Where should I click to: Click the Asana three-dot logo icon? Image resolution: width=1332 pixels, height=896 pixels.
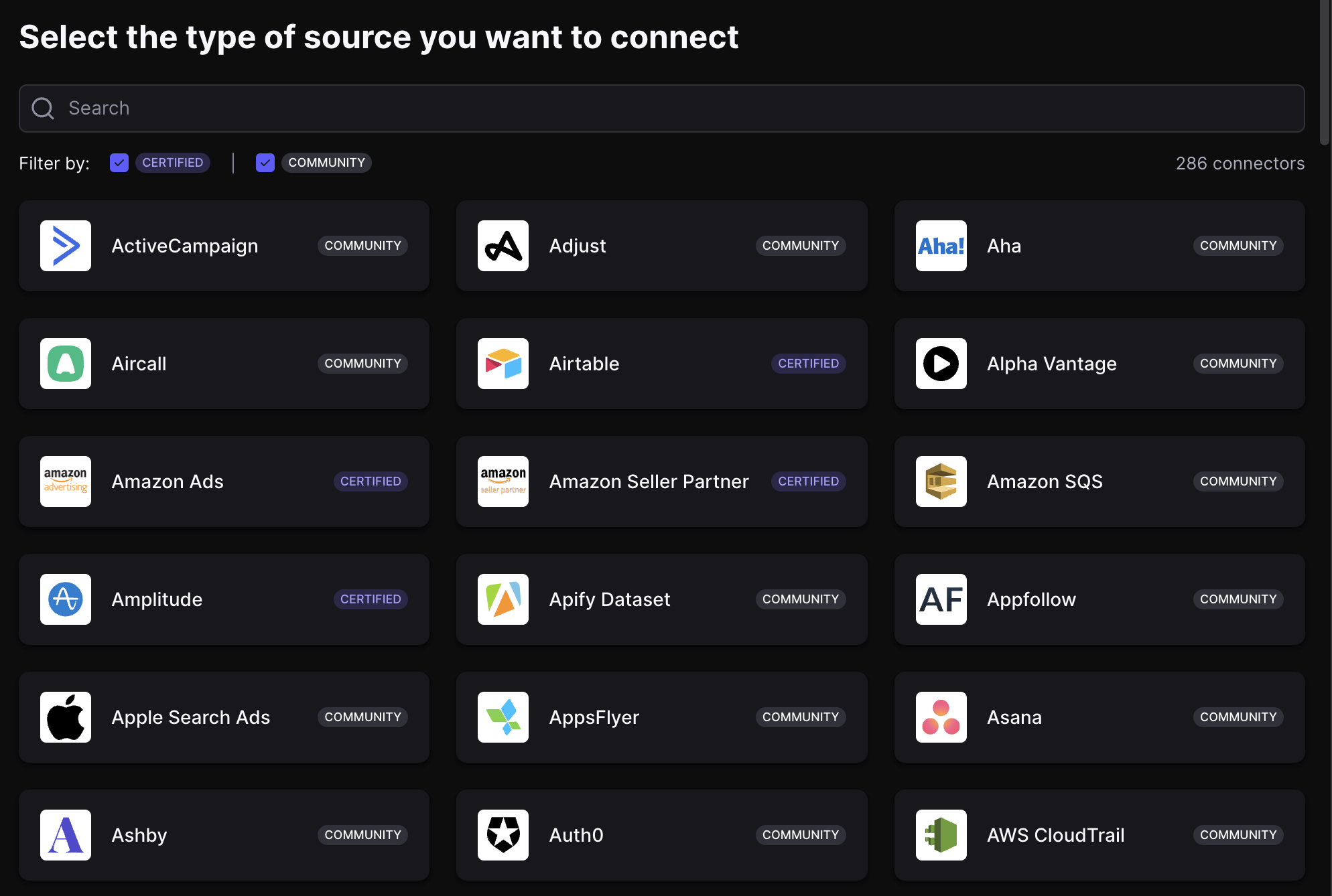(x=941, y=717)
